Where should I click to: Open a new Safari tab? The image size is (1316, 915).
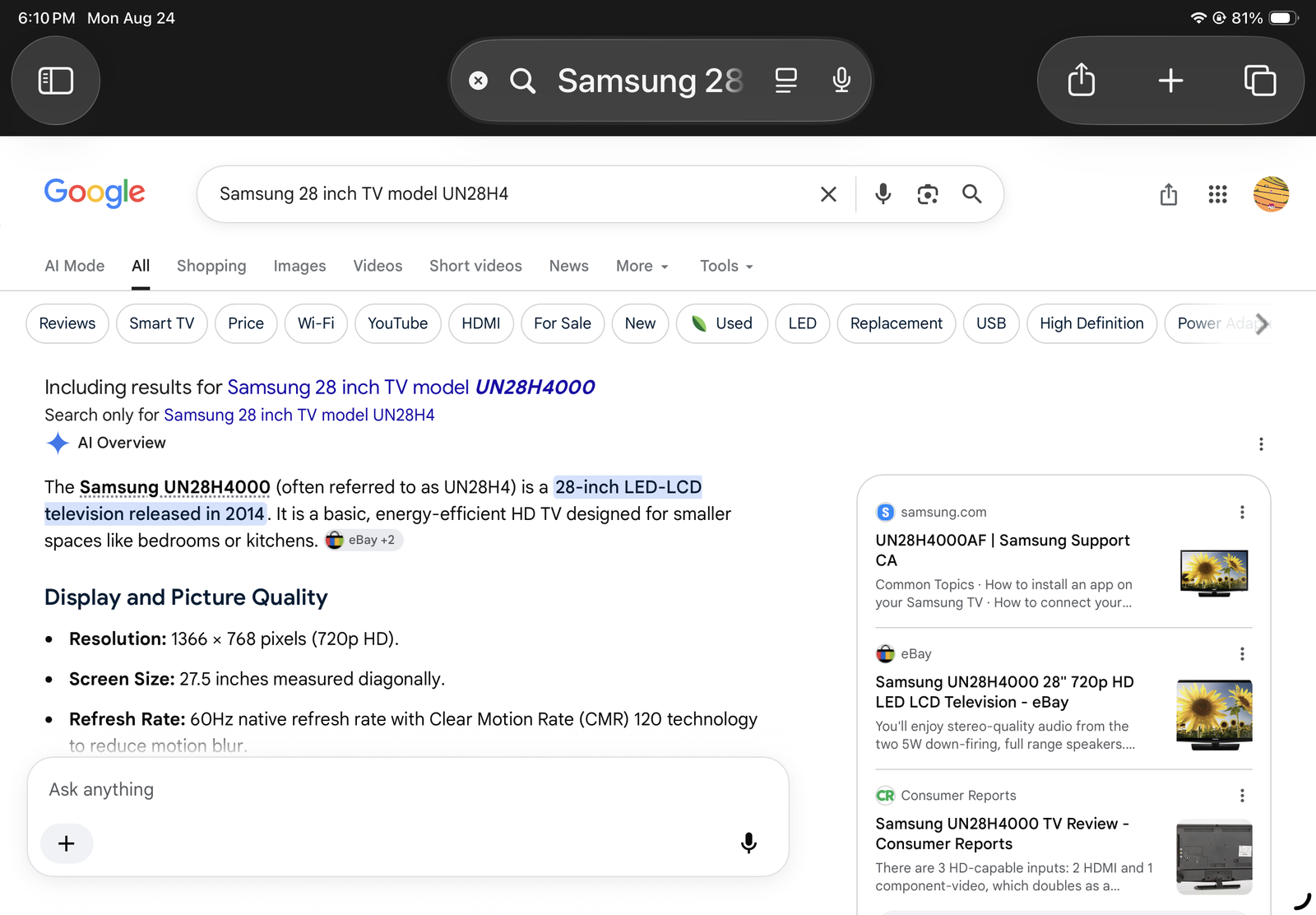pos(1170,81)
